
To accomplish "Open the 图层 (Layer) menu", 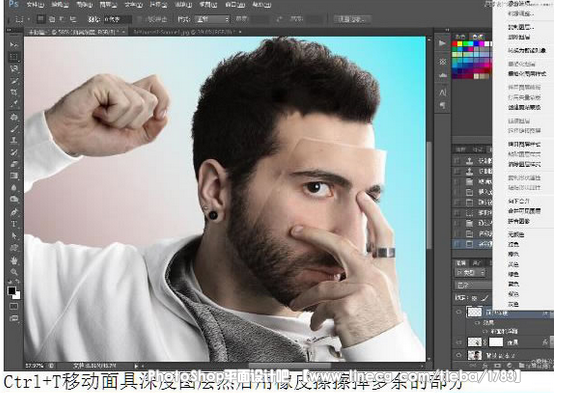I will click(109, 5).
